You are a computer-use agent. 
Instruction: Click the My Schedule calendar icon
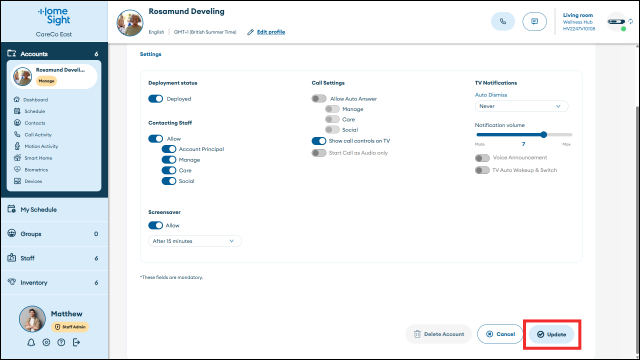click(x=11, y=209)
